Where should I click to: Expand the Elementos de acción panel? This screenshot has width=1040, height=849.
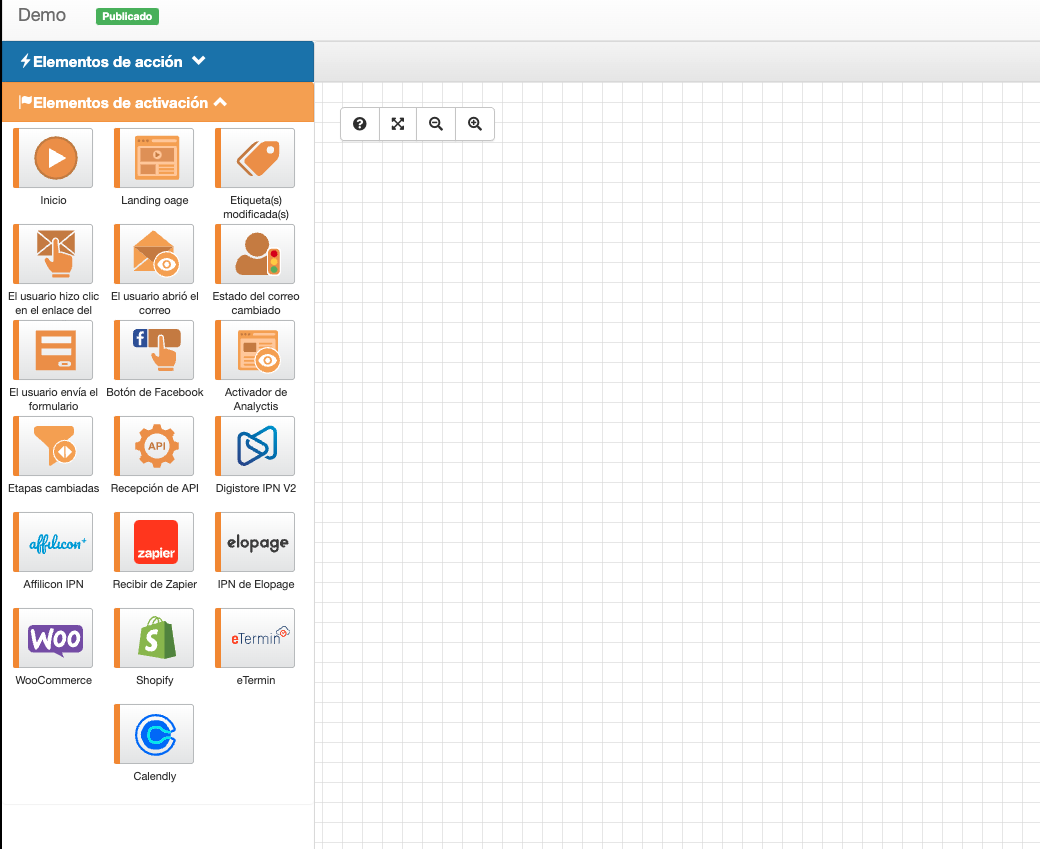[x=158, y=62]
